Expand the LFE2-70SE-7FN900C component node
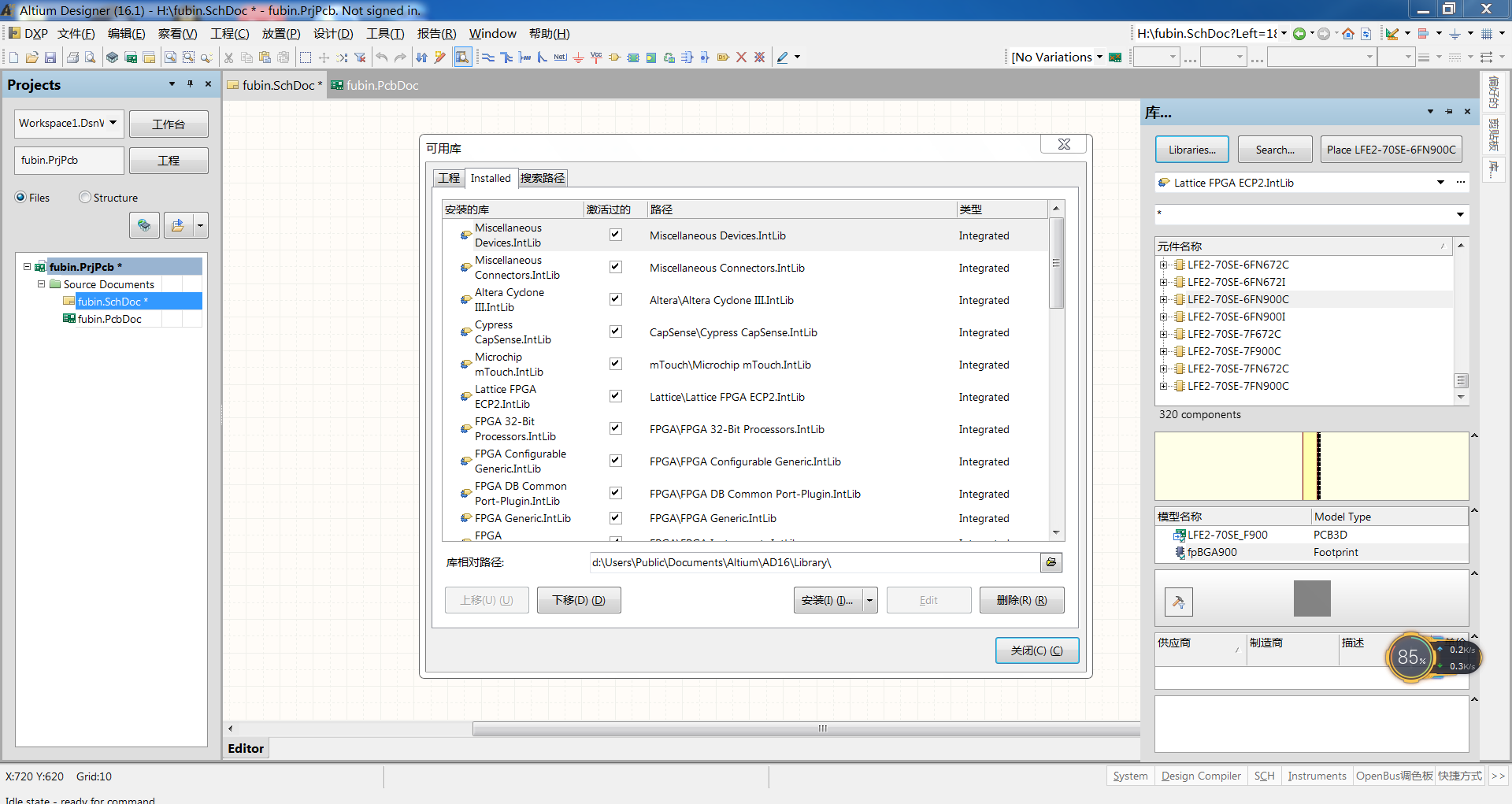Viewport: 1512px width, 804px height. click(1163, 387)
